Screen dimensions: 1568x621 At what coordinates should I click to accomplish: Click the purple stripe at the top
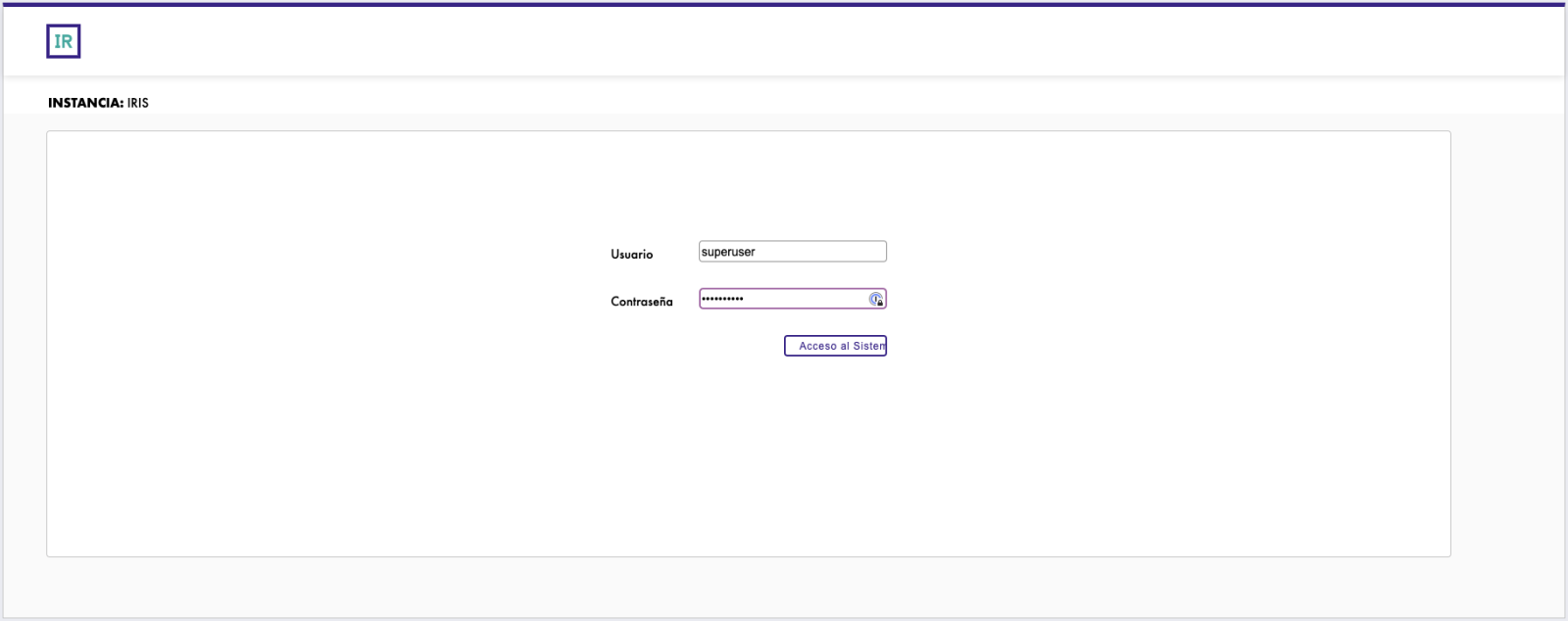click(x=784, y=4)
